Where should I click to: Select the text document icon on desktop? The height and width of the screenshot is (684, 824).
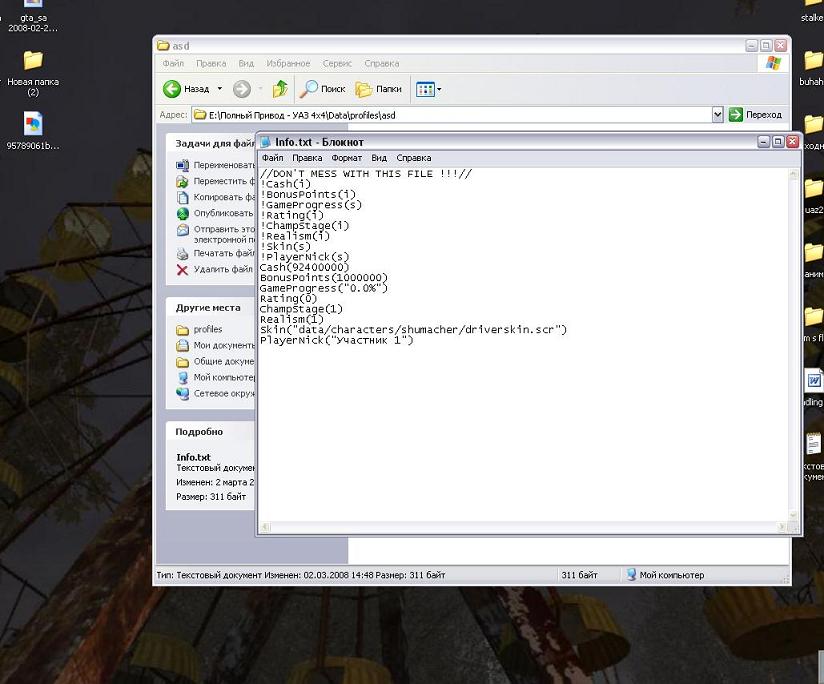point(813,444)
